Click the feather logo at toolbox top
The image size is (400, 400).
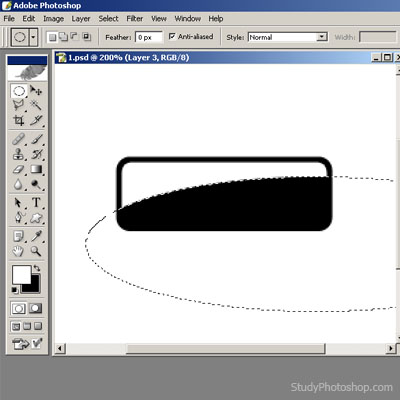pyautogui.click(x=27, y=72)
